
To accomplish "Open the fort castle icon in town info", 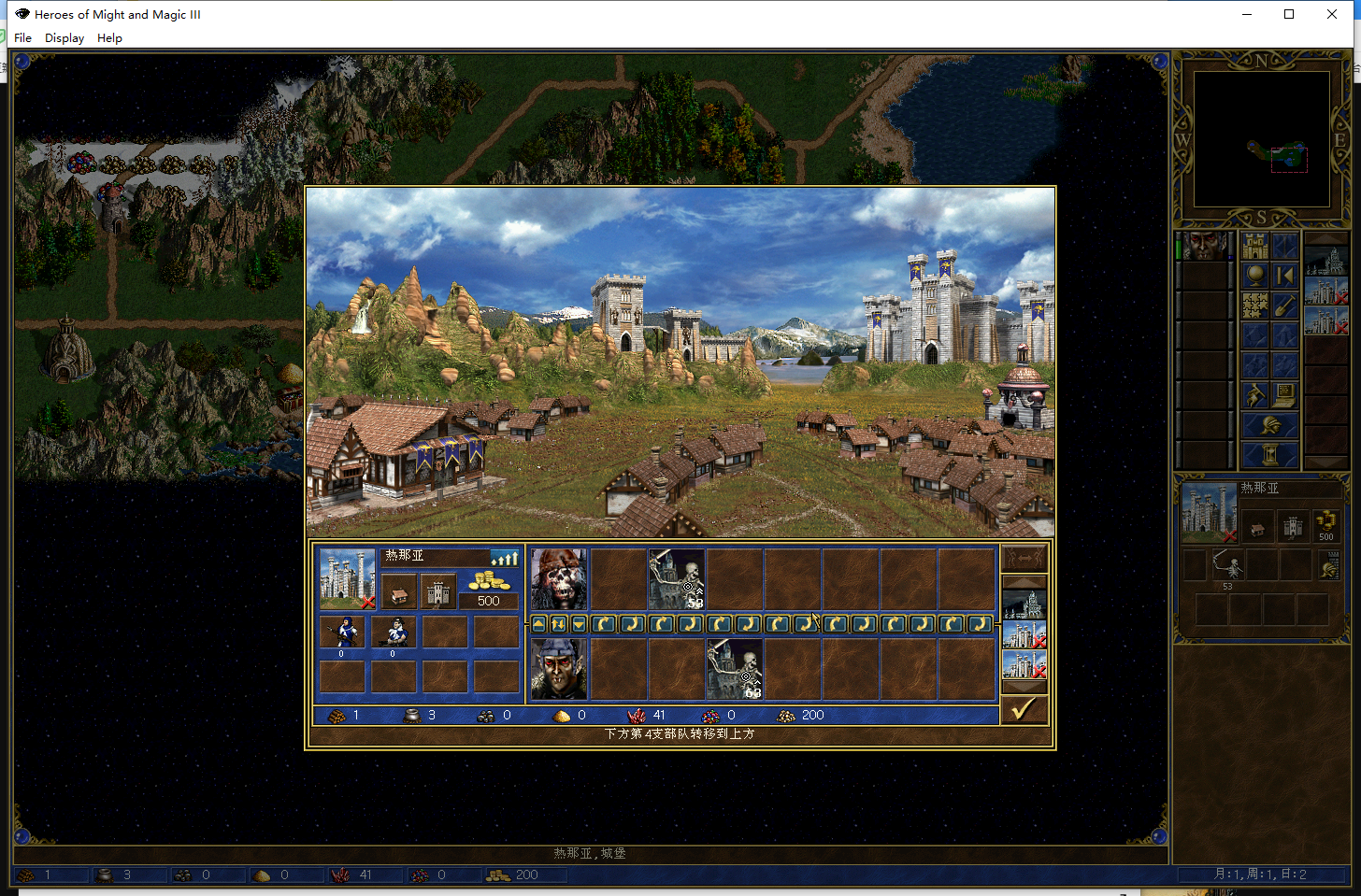I will click(x=437, y=592).
